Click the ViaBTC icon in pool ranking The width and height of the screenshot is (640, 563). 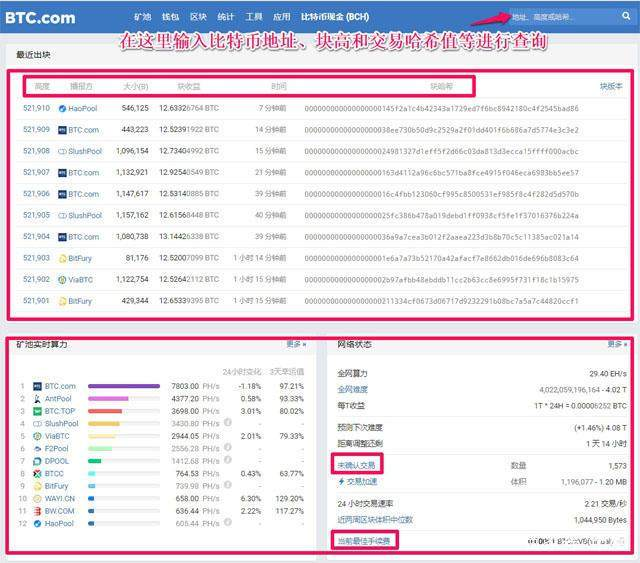click(37, 436)
